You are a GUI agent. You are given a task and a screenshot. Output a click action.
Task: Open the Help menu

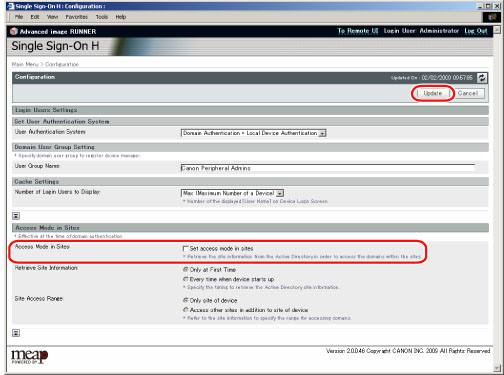(x=121, y=17)
